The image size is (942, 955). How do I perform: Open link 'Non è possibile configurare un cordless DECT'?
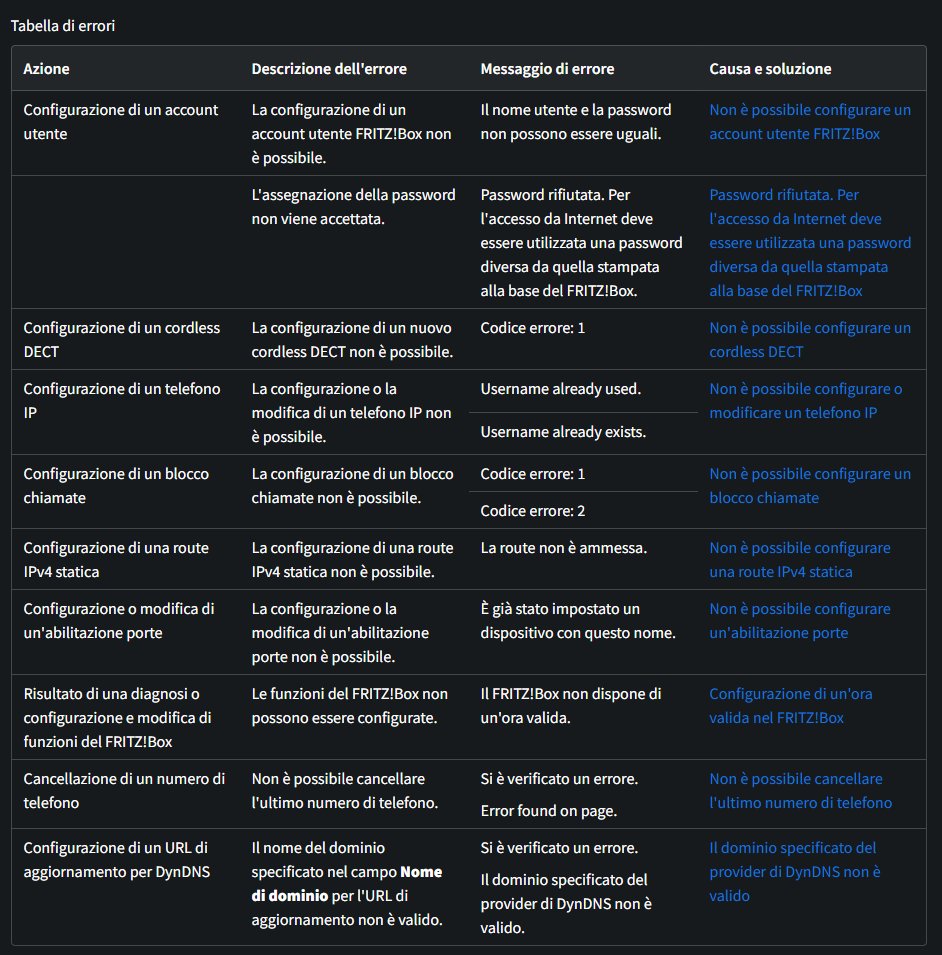tap(810, 339)
